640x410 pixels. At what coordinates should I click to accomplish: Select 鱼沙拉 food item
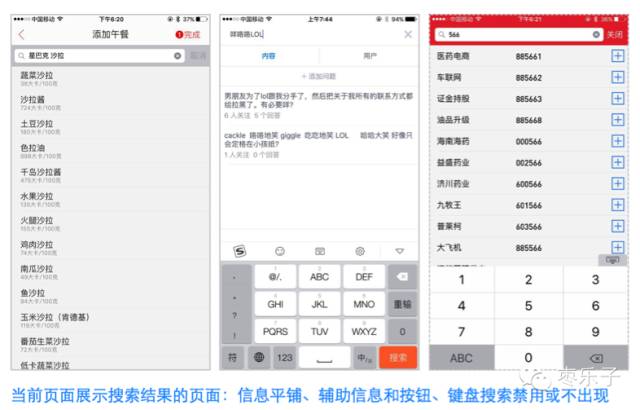[x=110, y=296]
